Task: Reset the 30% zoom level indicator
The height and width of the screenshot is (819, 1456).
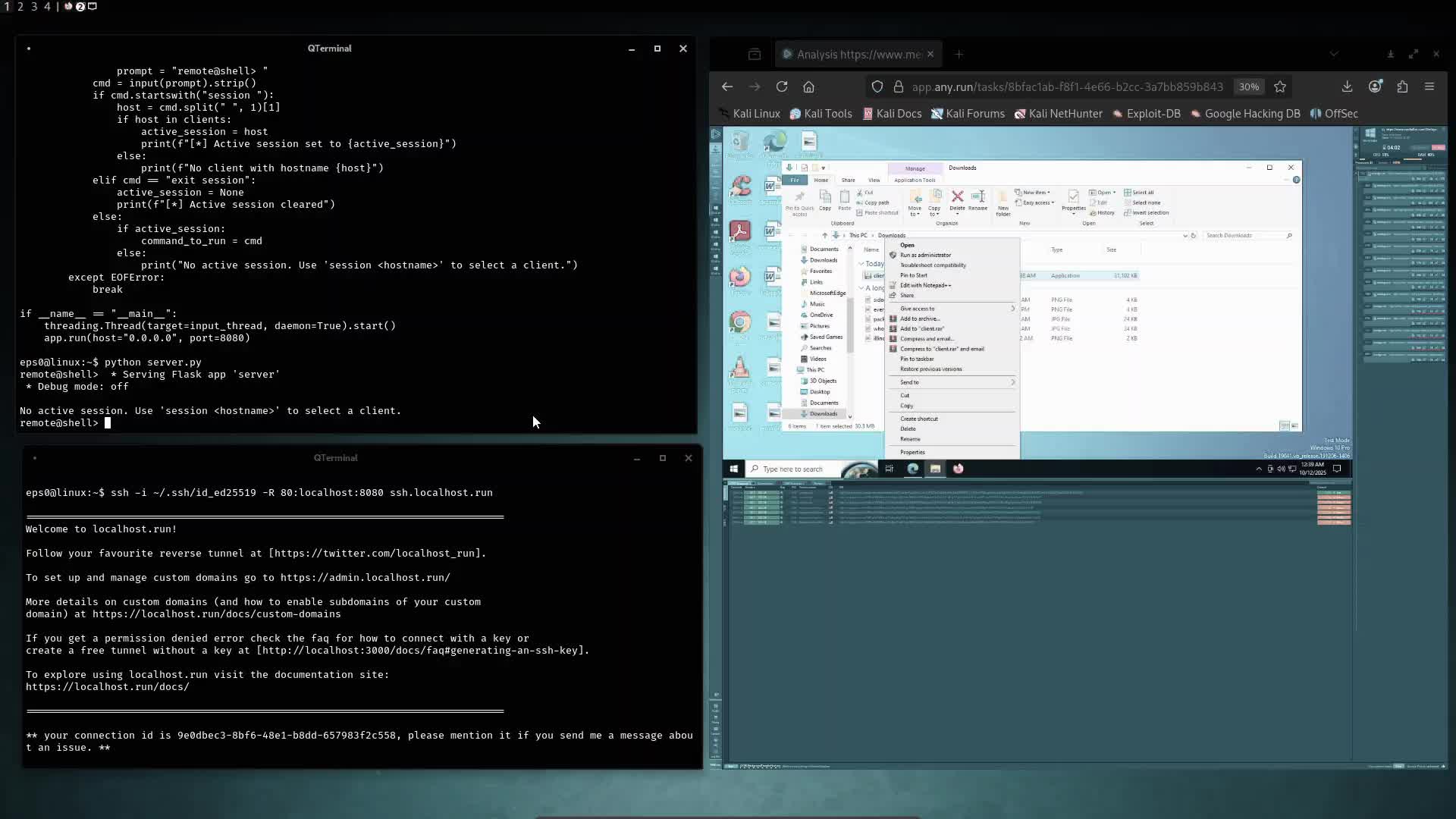Action: [x=1249, y=86]
